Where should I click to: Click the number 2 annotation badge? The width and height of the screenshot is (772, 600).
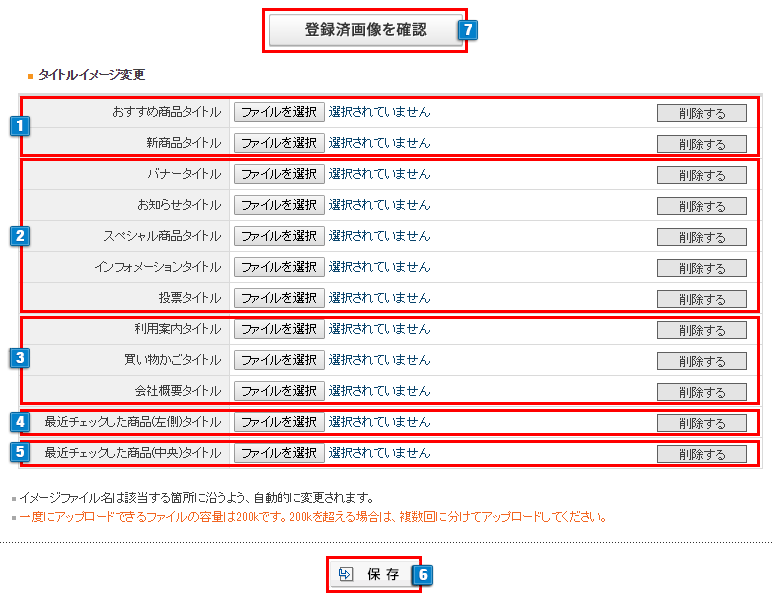tap(18, 236)
